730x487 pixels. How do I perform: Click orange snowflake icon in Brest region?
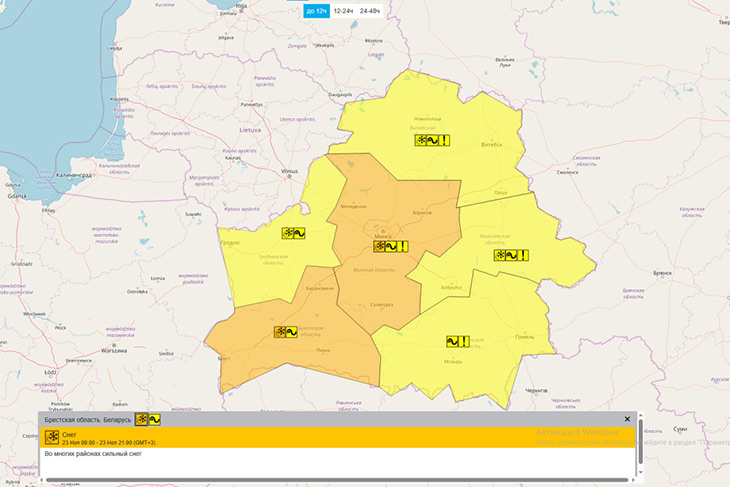click(x=280, y=332)
